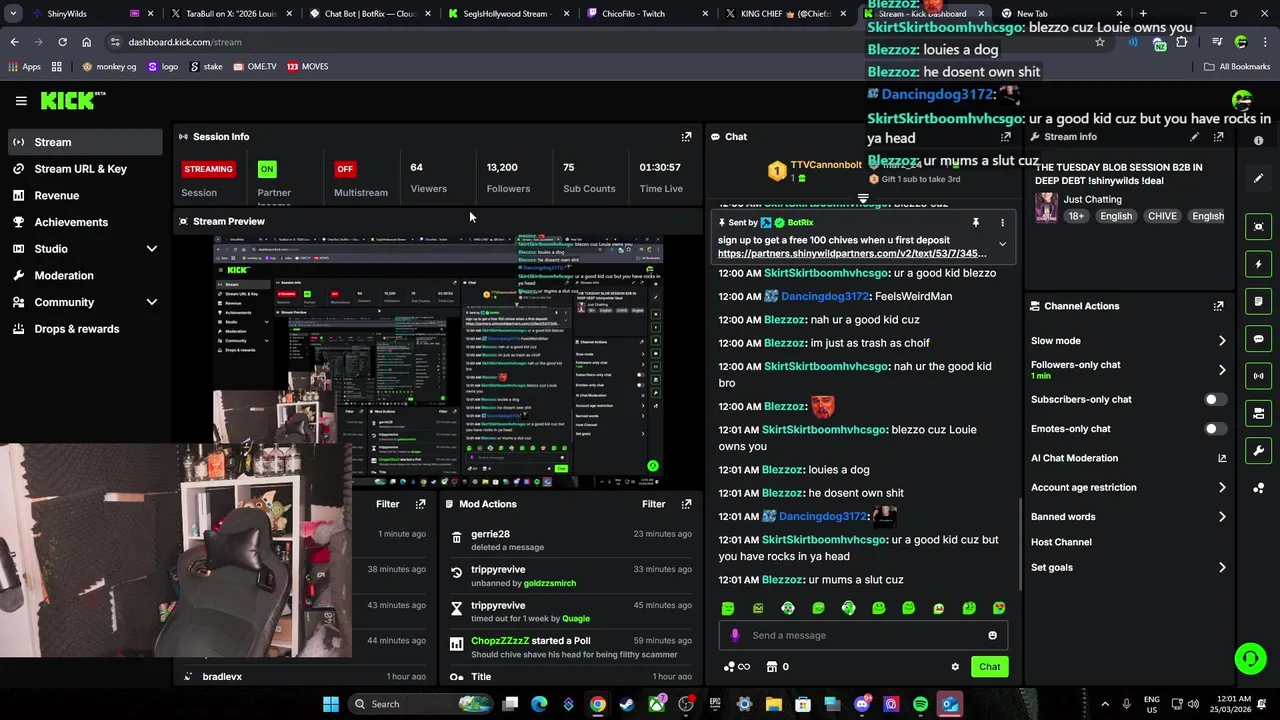1280x720 pixels.
Task: Click the Just Chatting category thumbnail
Action: 1046,207
